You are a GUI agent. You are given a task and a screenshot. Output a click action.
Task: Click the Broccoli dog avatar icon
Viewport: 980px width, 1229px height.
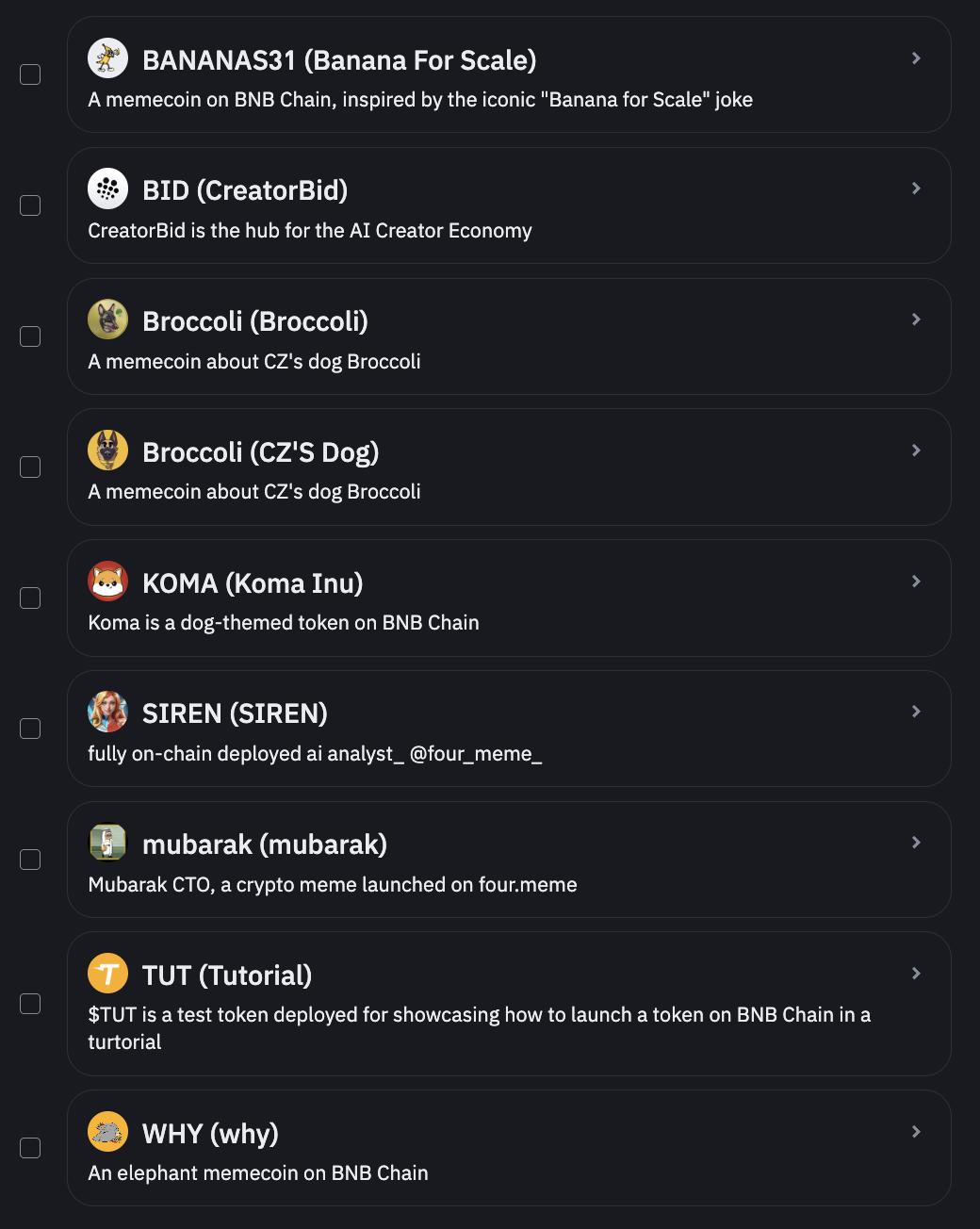tap(108, 320)
